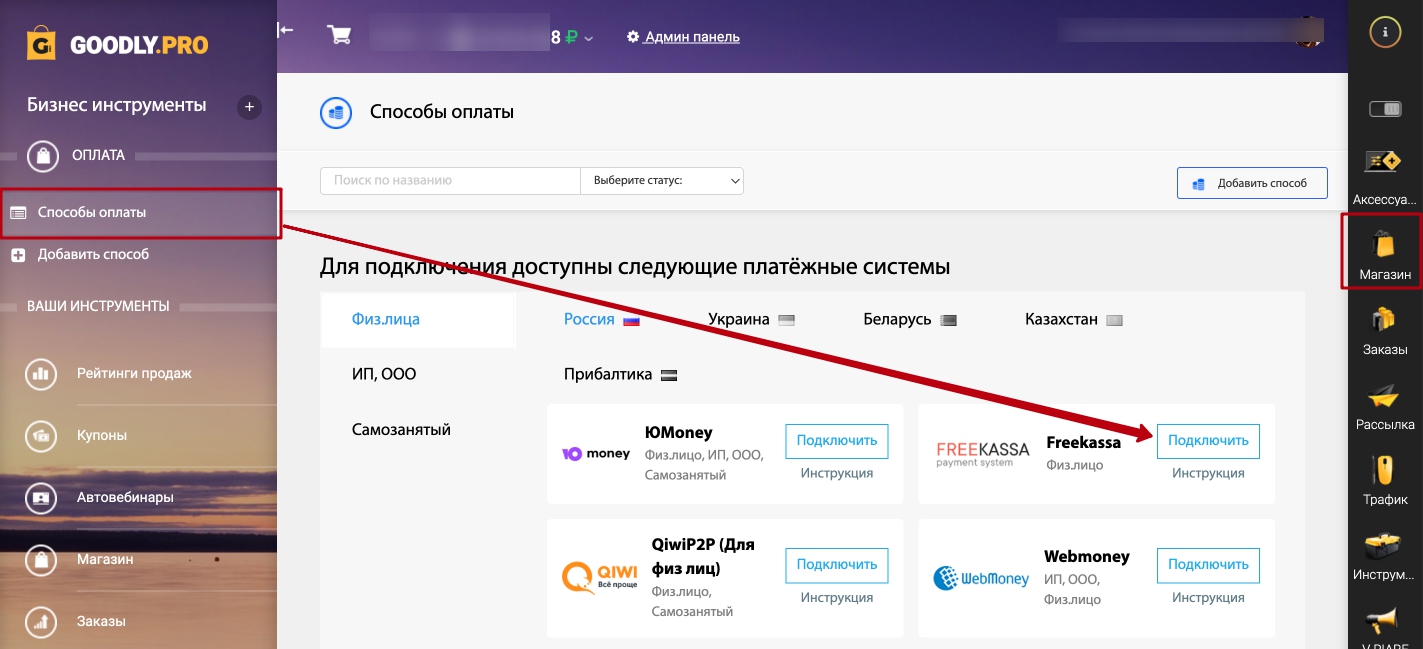This screenshot has height=649, width=1423.
Task: Open Инструкция for QiwiP2P
Action: [837, 597]
